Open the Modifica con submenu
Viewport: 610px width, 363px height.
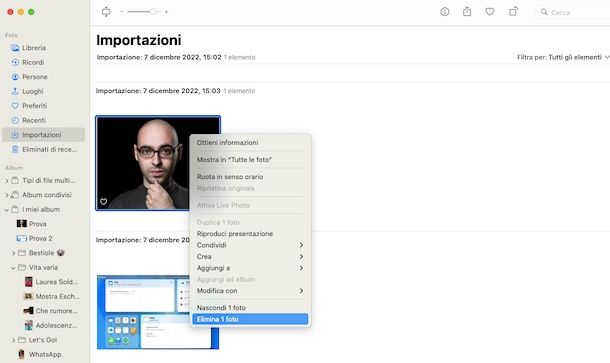point(250,291)
